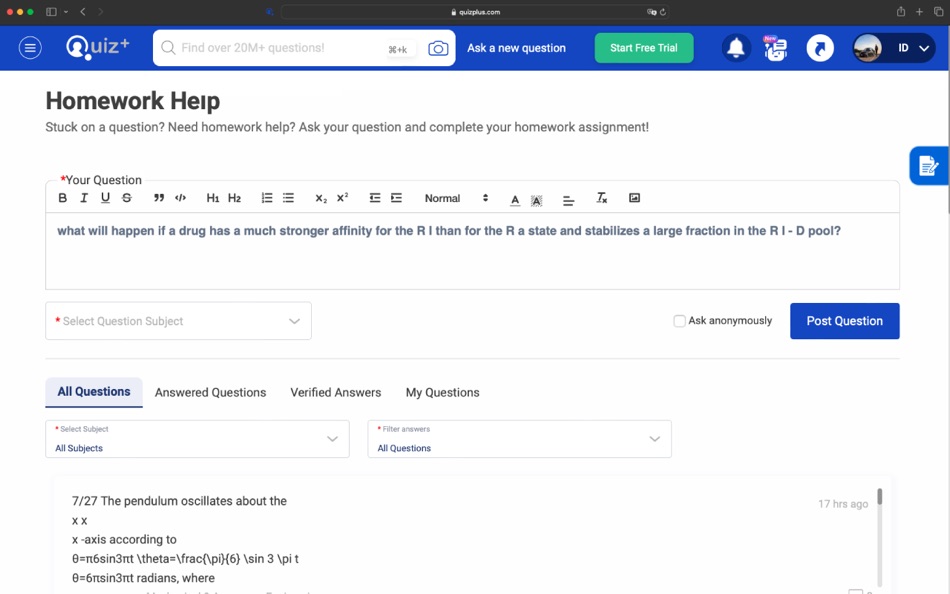
Task: Reload the page in Safari
Action: click(663, 12)
